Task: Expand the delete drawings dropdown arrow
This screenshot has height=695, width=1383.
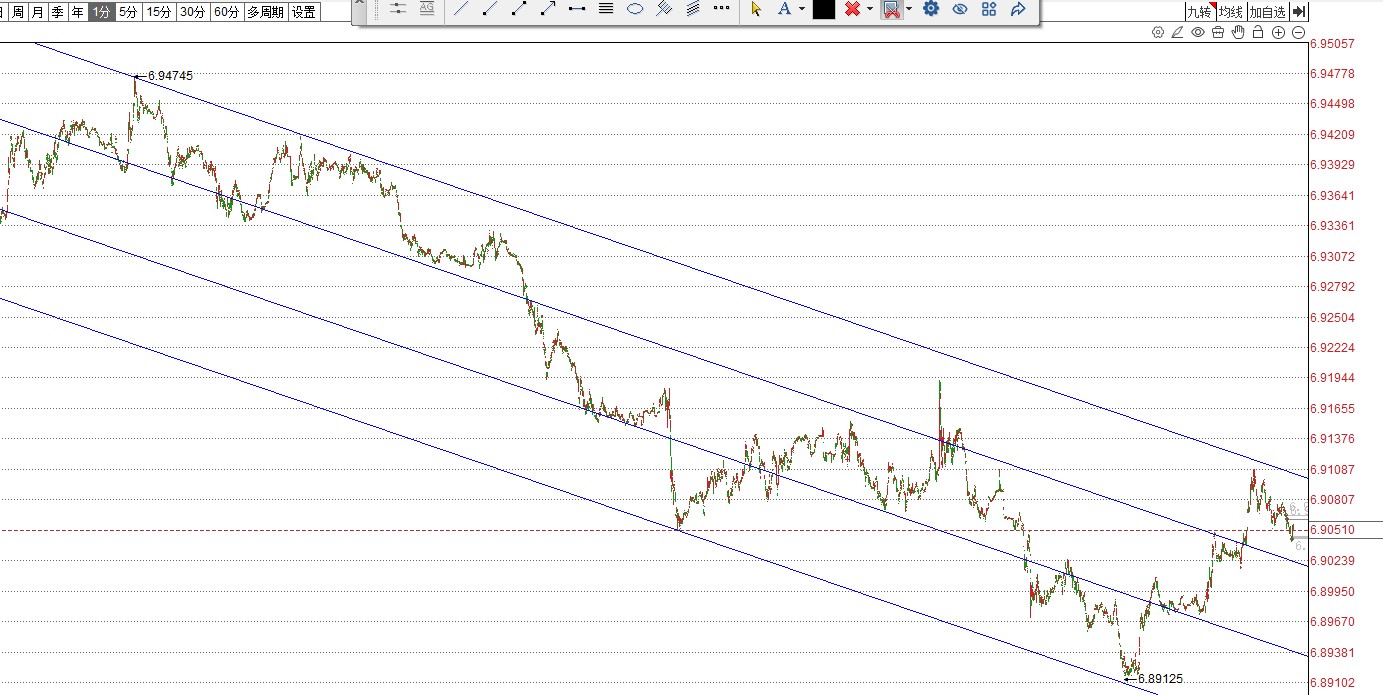Action: coord(870,9)
